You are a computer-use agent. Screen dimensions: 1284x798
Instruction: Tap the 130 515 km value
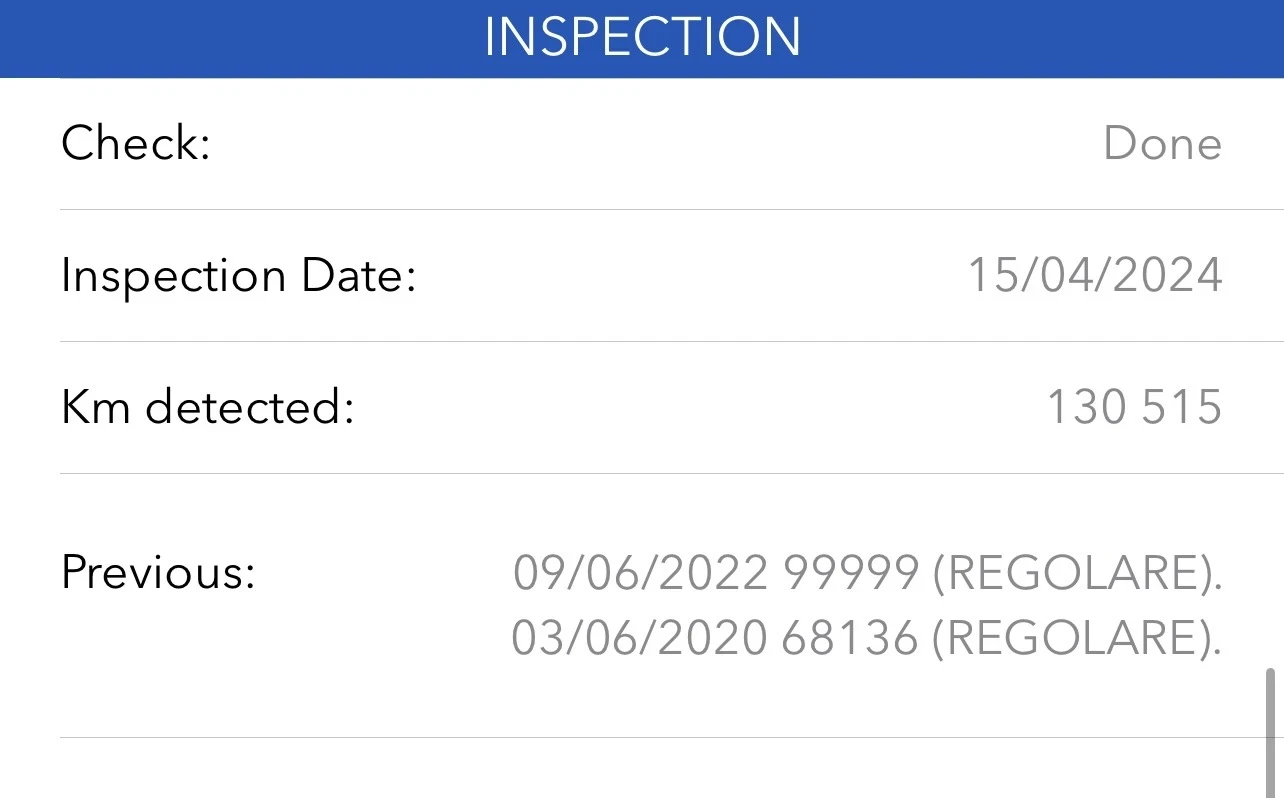pos(1134,408)
